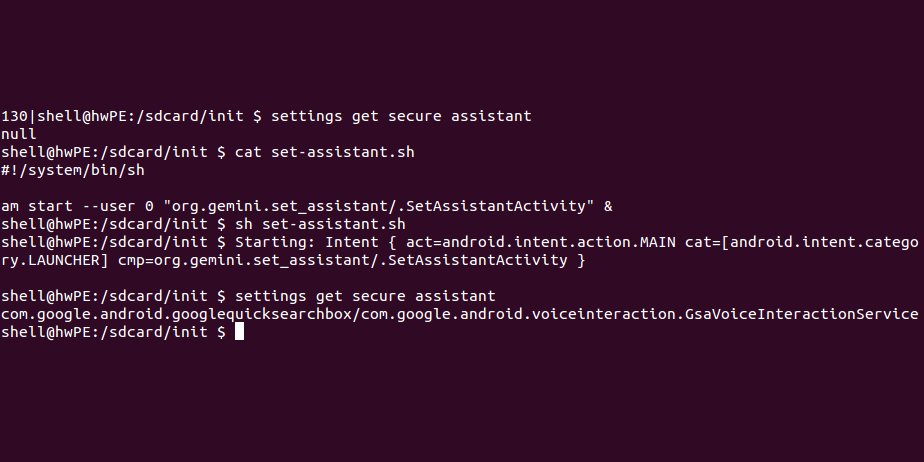This screenshot has height=462, width=924.
Task: Click the "GsaVoiceInteractionService" text
Action: [801, 314]
